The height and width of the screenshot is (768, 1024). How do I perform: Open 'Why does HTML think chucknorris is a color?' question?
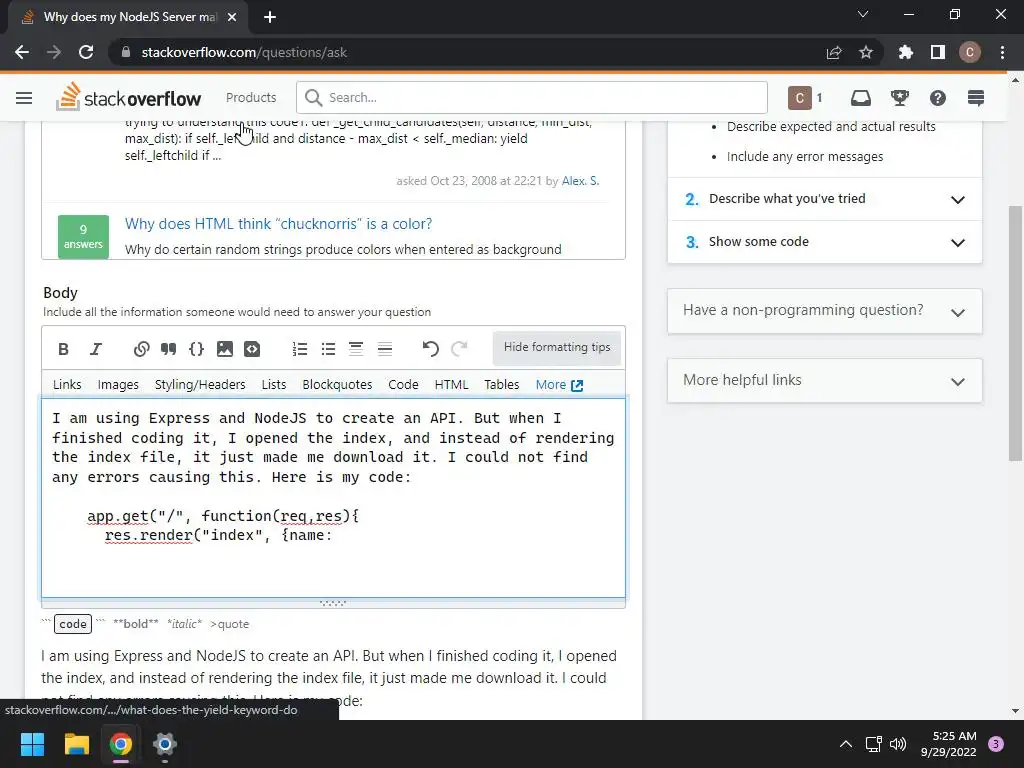278,224
